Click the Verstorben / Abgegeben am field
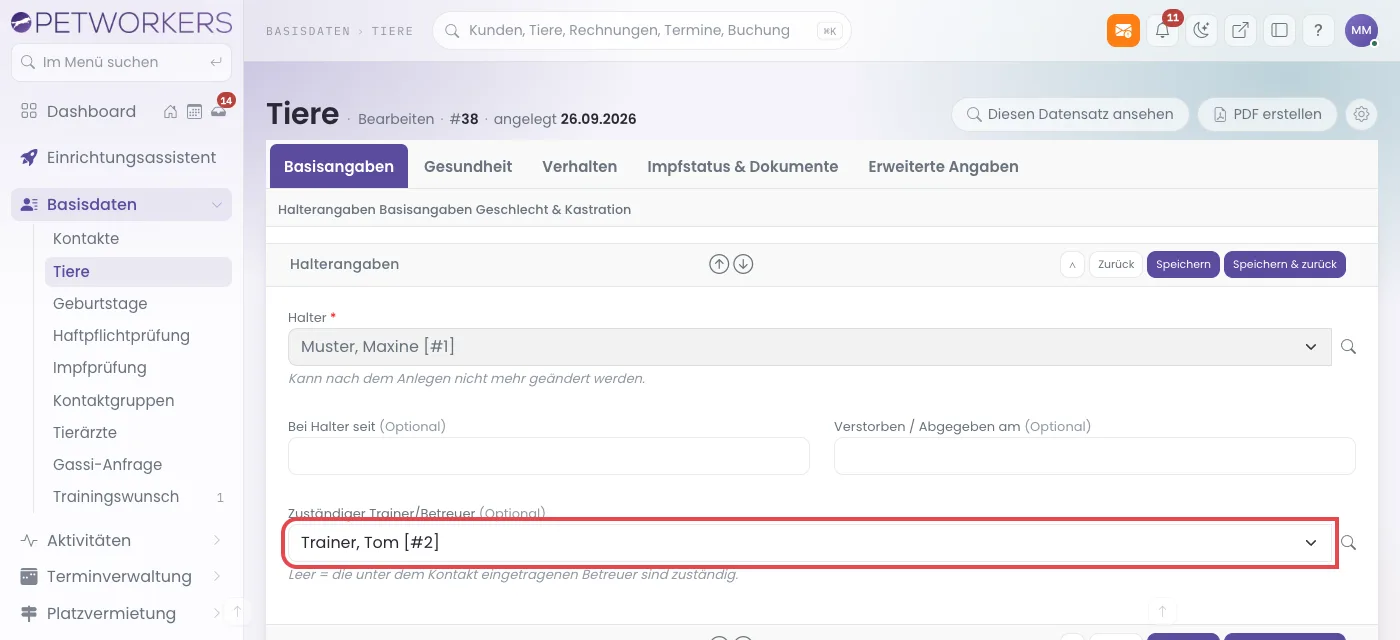Viewport: 1400px width, 640px height. (1095, 456)
